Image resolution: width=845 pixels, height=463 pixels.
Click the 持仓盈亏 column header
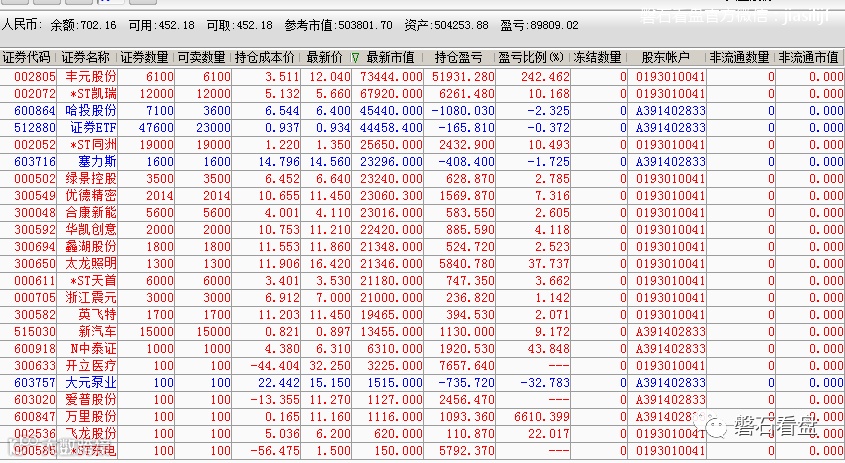click(458, 57)
